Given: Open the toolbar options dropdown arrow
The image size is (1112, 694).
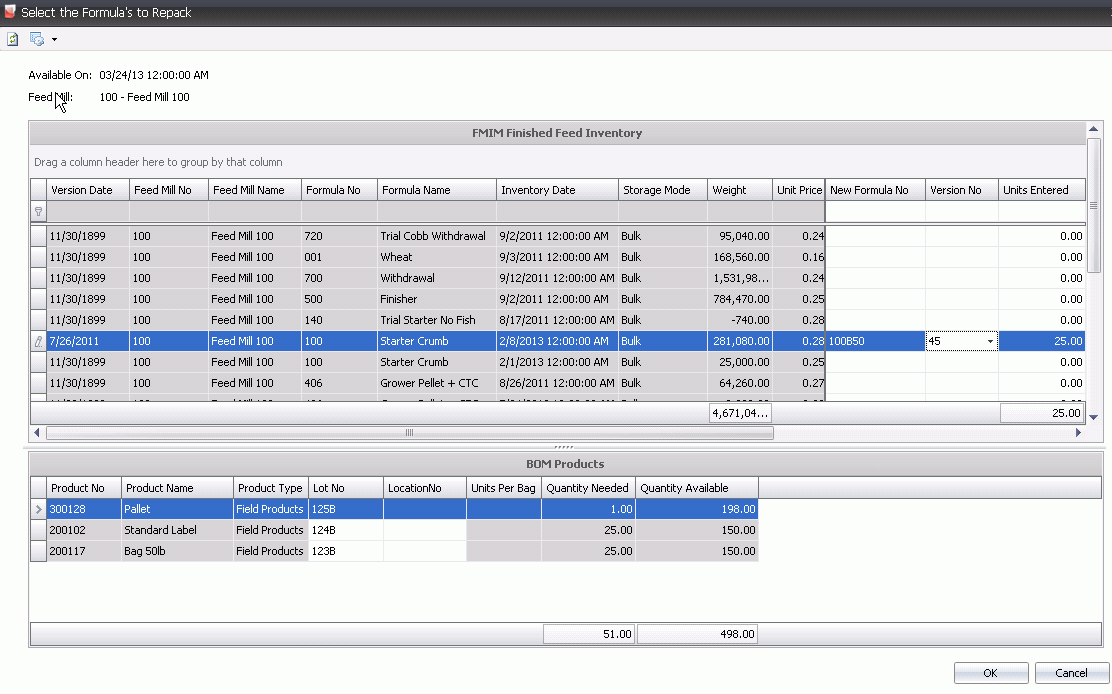Looking at the screenshot, I should [54, 40].
